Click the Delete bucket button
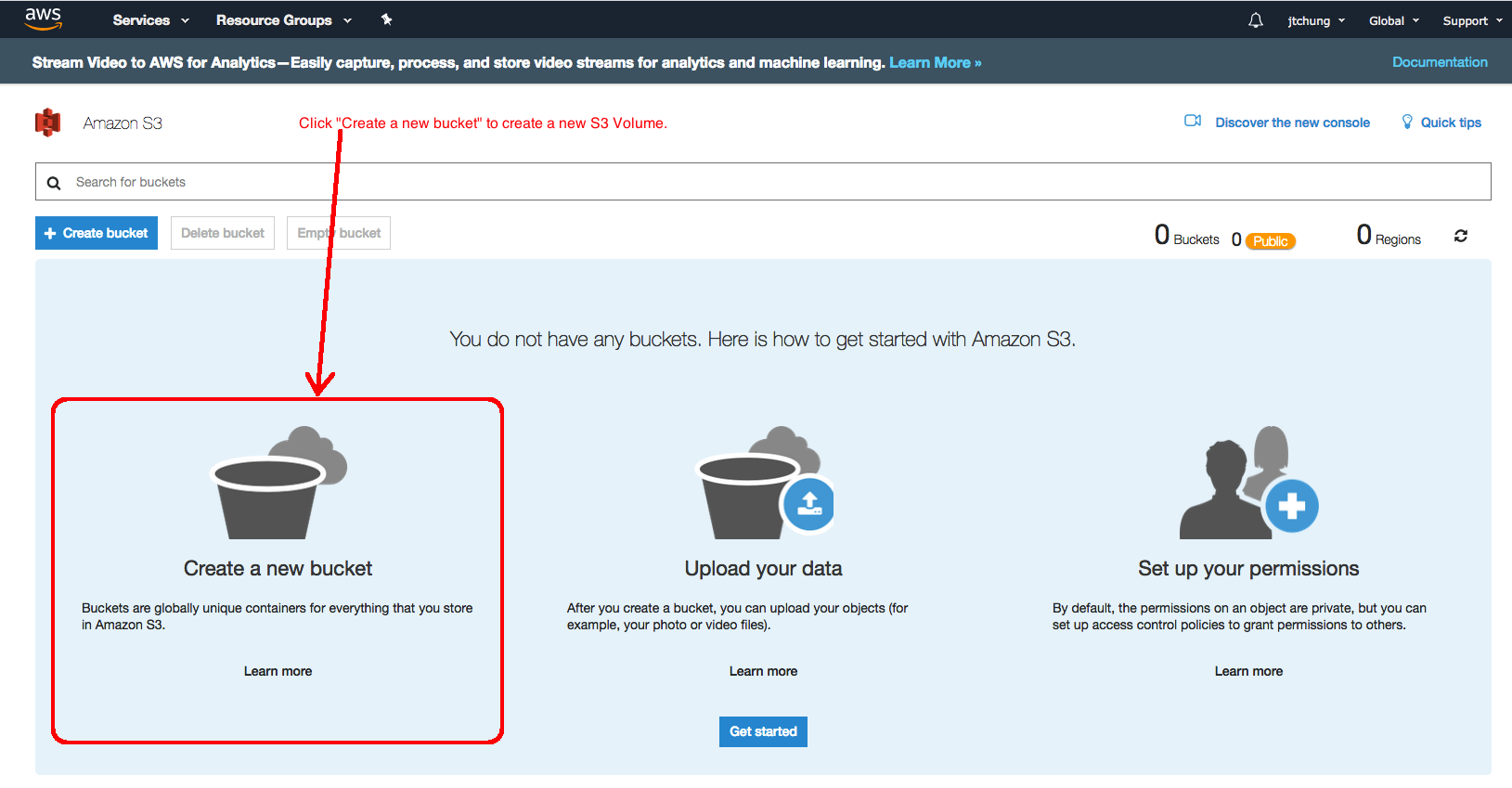 [223, 233]
